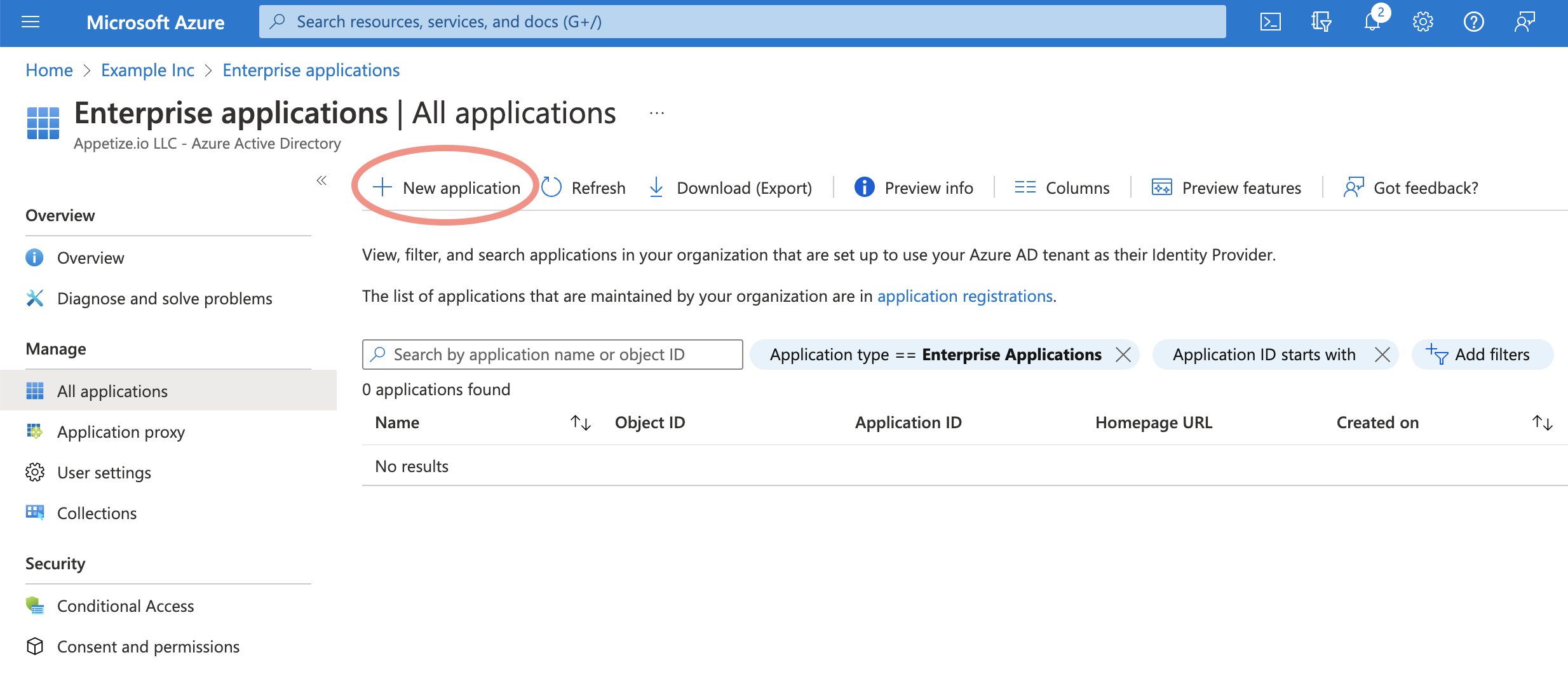Remove the Enterprise Applications filter
Image resolution: width=1568 pixels, height=676 pixels.
pyautogui.click(x=1124, y=354)
